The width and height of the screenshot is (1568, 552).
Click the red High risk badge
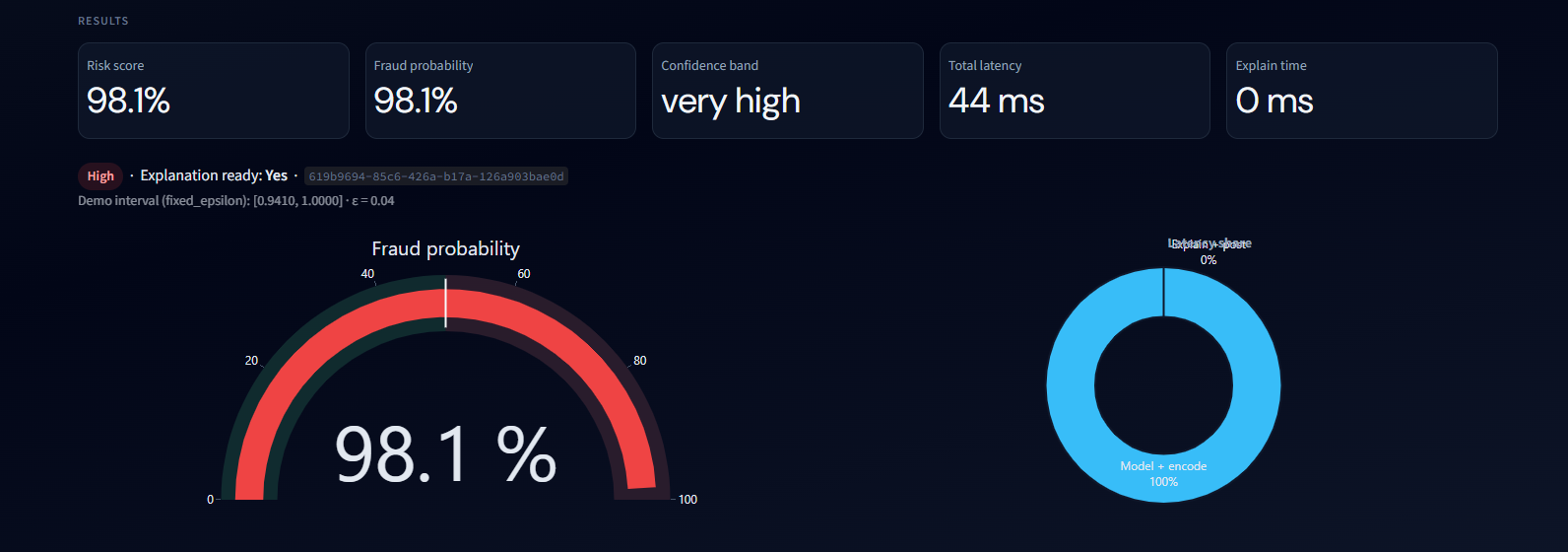100,176
